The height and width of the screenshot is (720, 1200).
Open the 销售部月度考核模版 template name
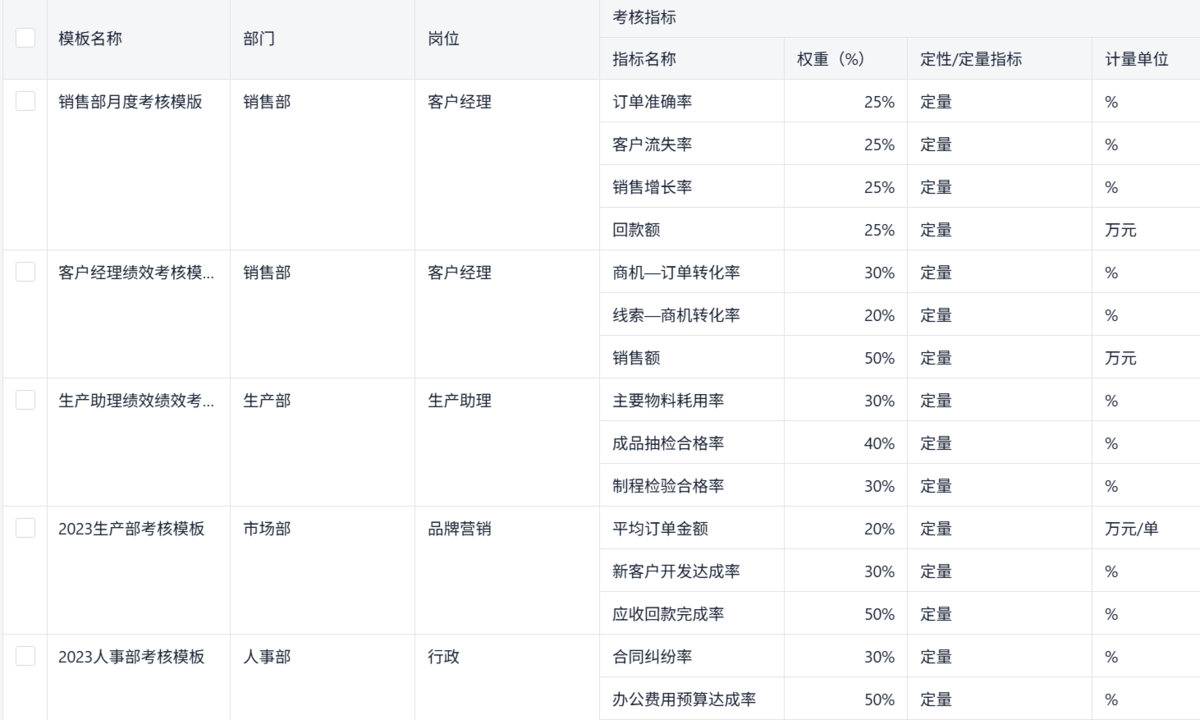pyautogui.click(x=130, y=101)
